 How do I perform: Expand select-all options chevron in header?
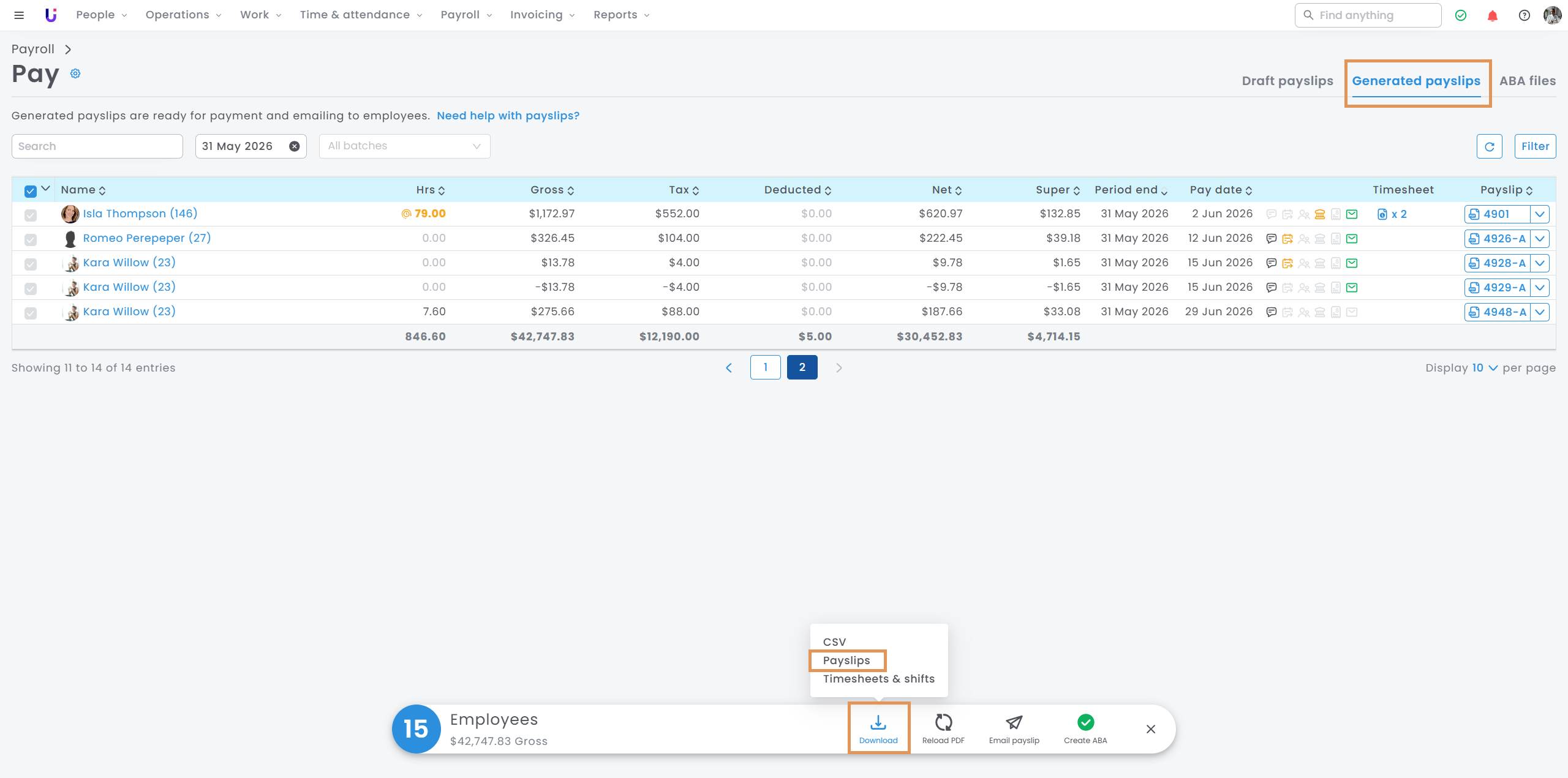[45, 189]
